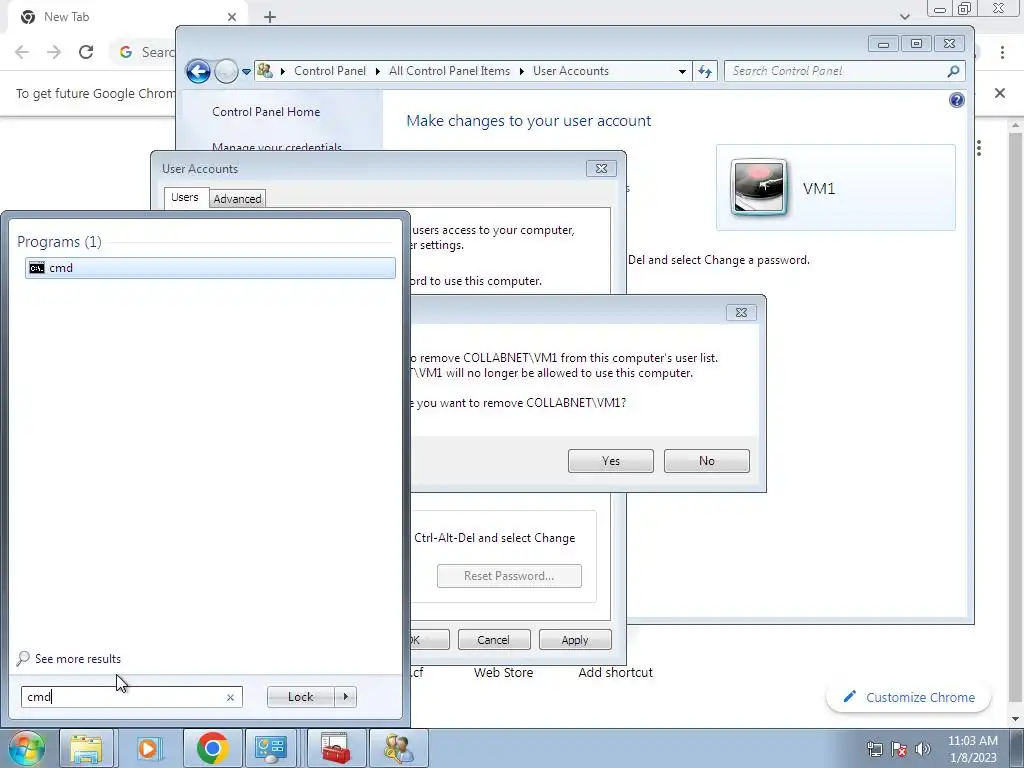Clear the Start menu search box

231,697
